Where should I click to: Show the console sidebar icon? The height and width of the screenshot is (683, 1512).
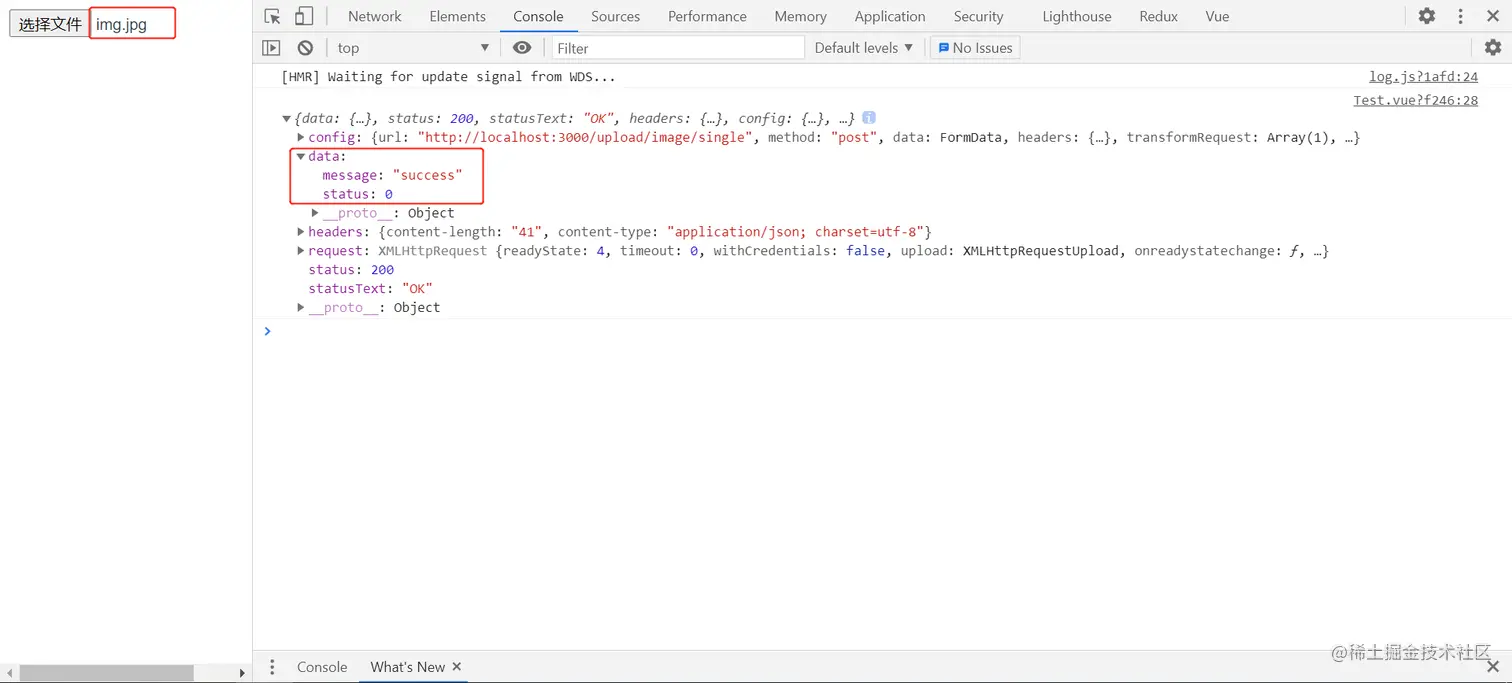[271, 48]
